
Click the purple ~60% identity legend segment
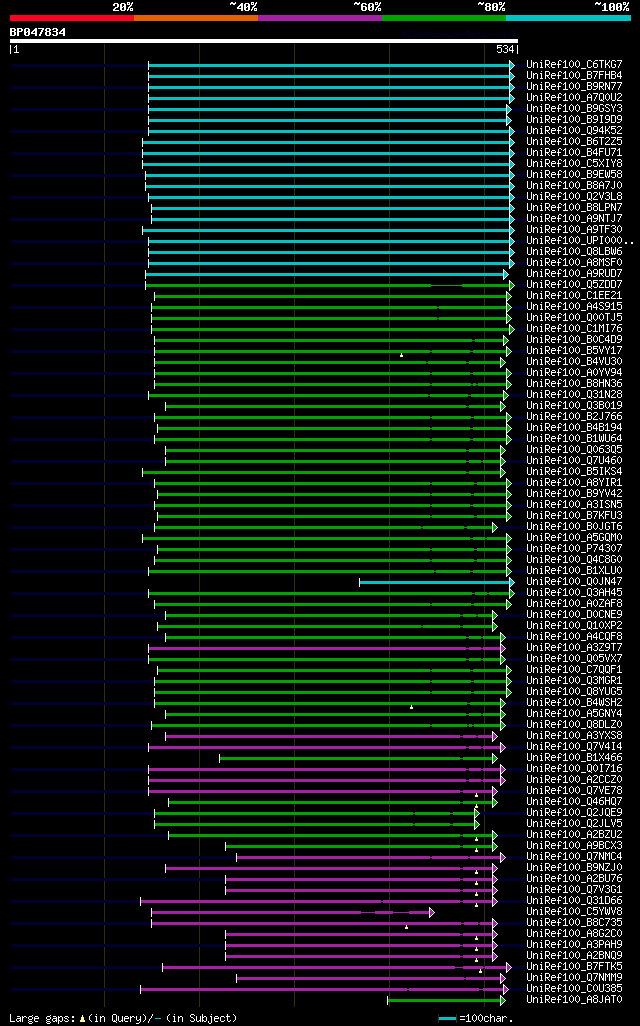320,18
